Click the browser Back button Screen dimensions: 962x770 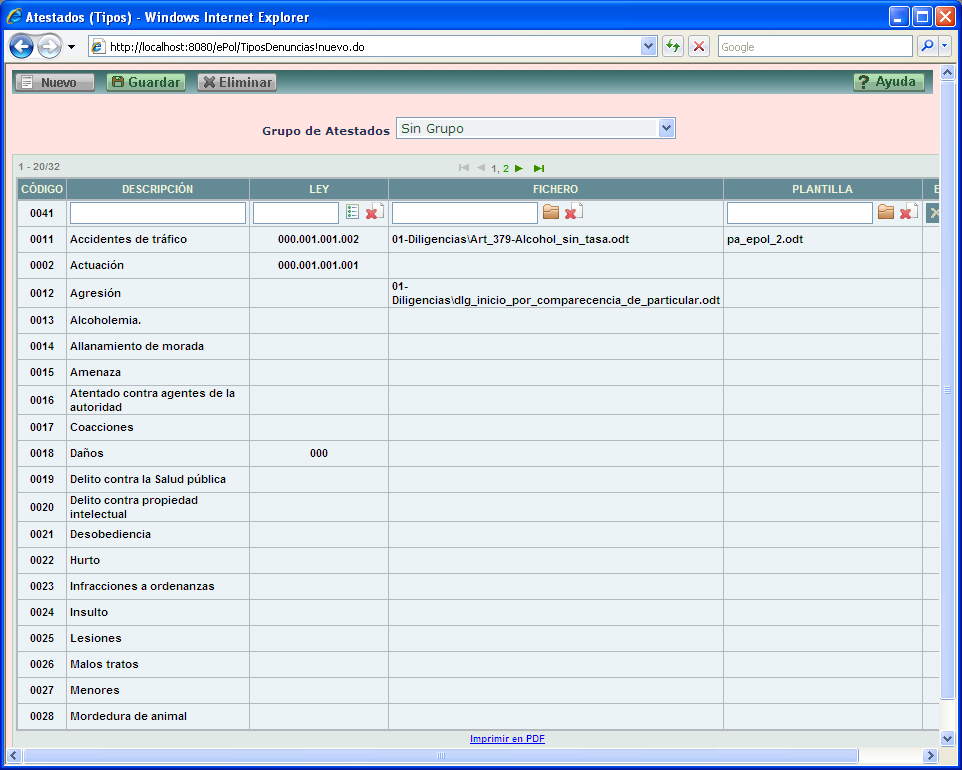coord(22,47)
